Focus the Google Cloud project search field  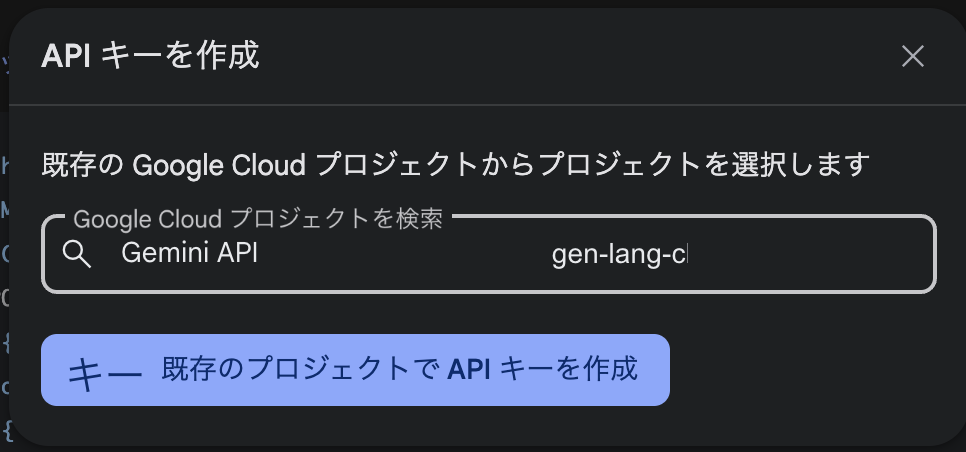[489, 254]
